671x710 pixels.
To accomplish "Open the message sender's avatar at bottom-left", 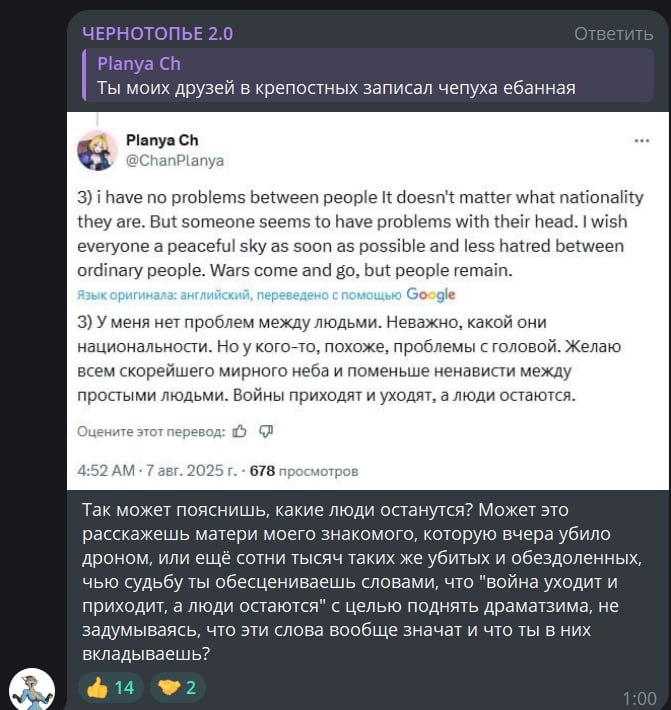I will point(31,689).
